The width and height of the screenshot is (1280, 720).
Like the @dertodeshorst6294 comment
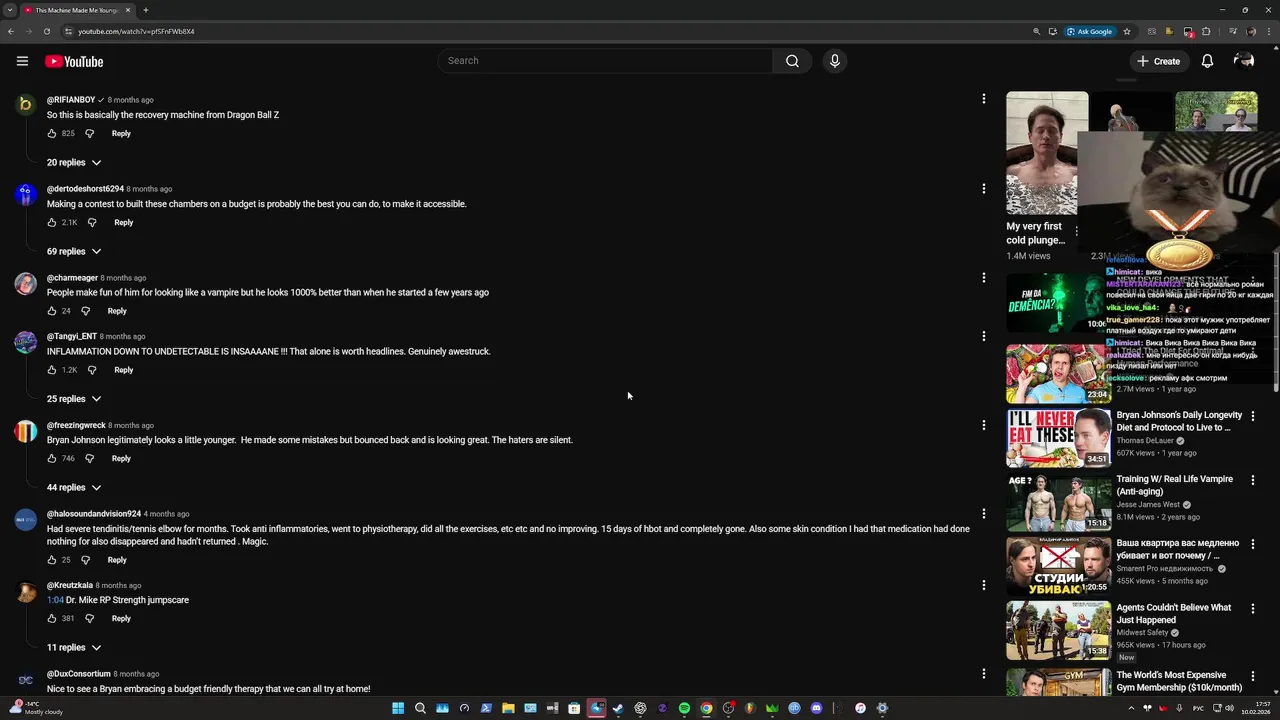[x=52, y=222]
